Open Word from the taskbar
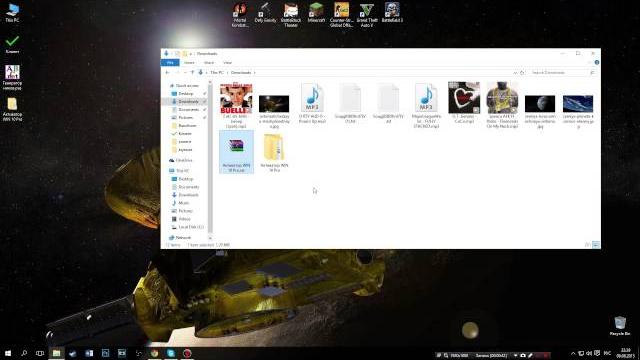Screen dimensions: 640x360 click(x=89, y=353)
